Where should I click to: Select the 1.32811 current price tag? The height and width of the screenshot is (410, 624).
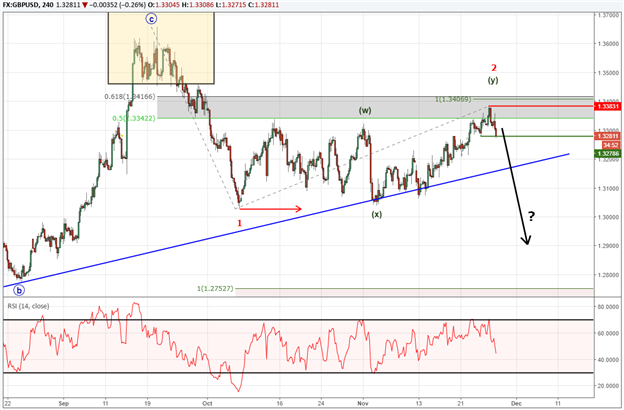[x=607, y=136]
